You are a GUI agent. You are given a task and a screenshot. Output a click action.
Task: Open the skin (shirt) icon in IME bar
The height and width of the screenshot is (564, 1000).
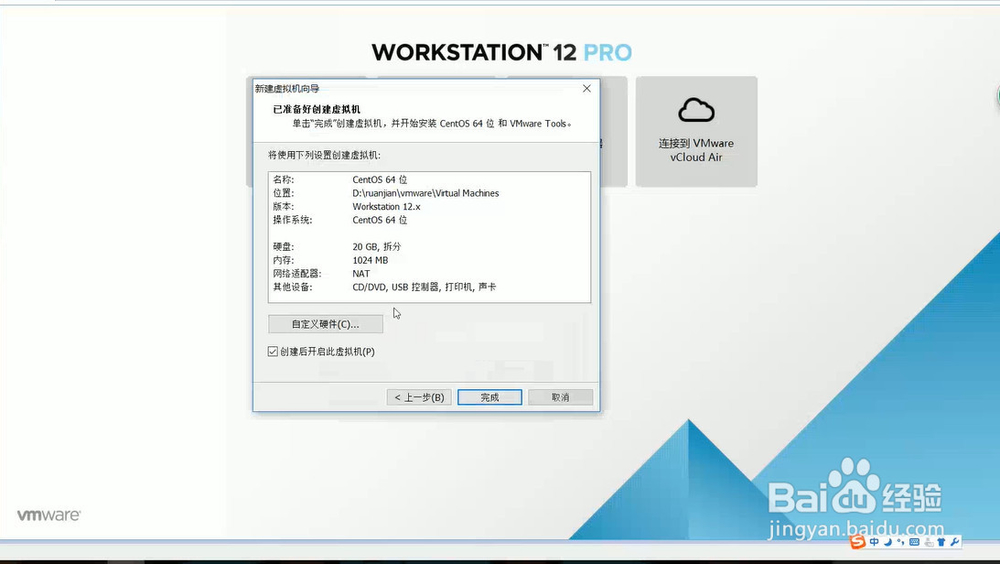[x=941, y=542]
